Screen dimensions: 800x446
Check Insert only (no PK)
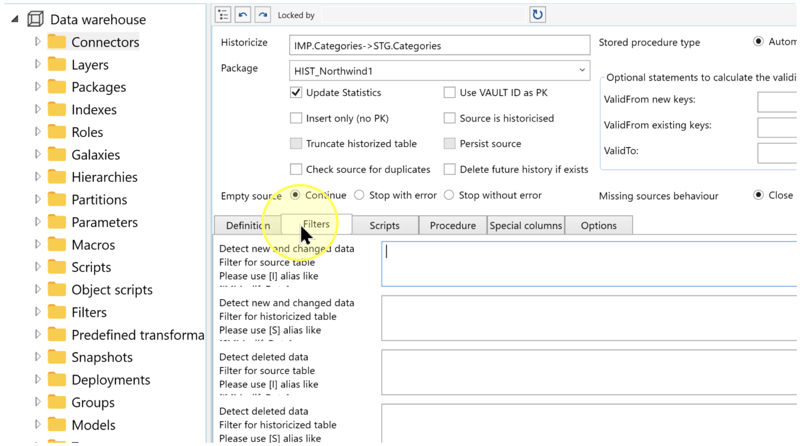pos(296,118)
